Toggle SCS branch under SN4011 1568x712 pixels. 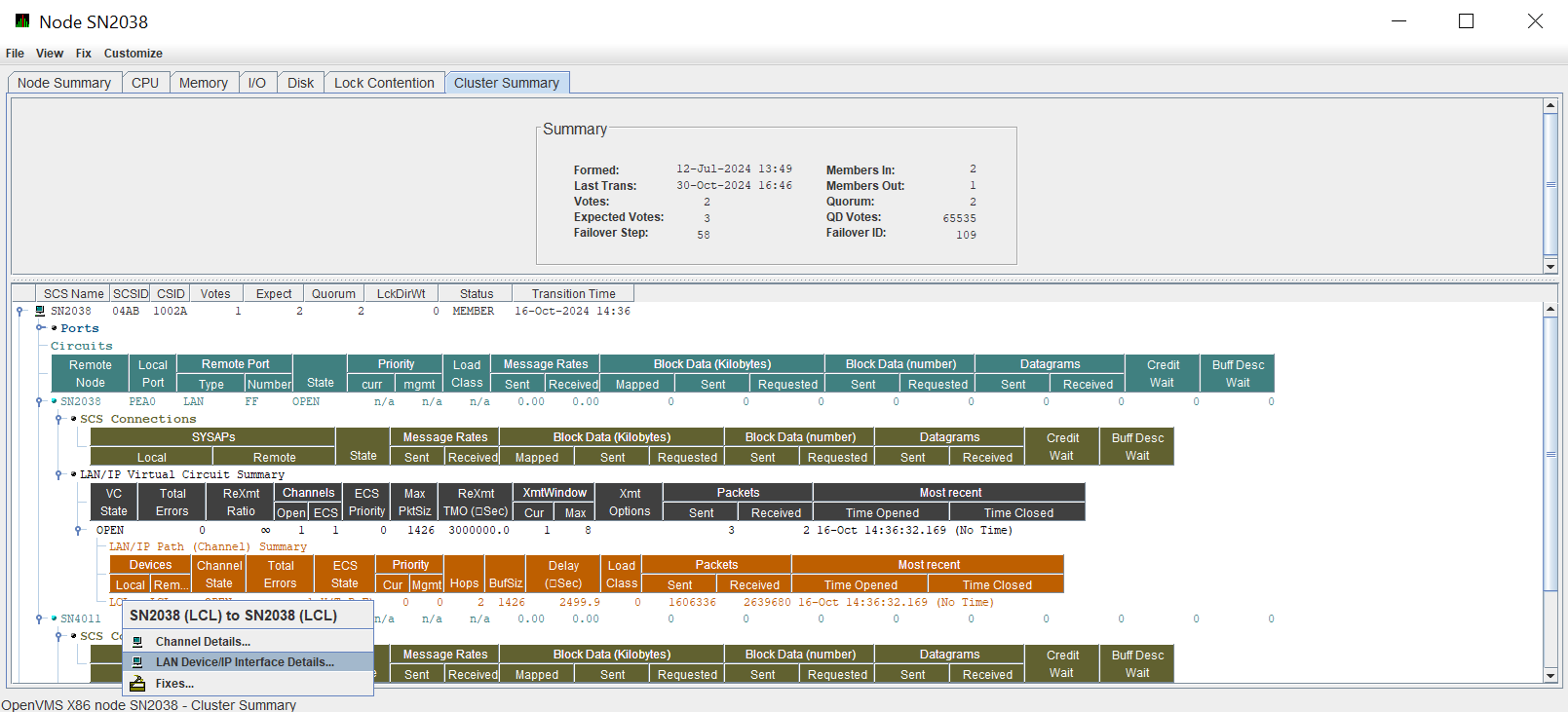click(x=58, y=636)
